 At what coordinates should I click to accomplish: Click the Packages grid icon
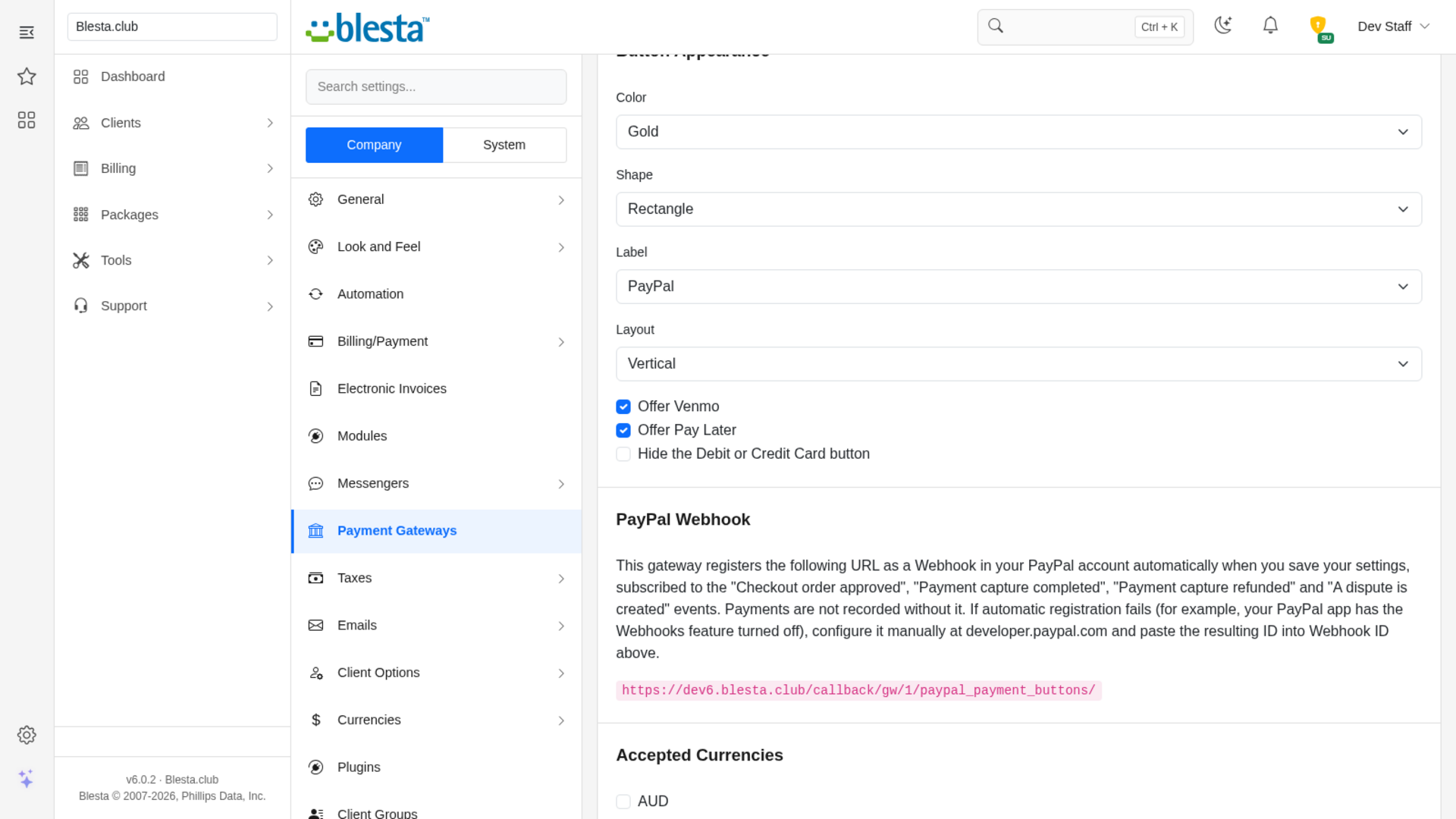[81, 215]
